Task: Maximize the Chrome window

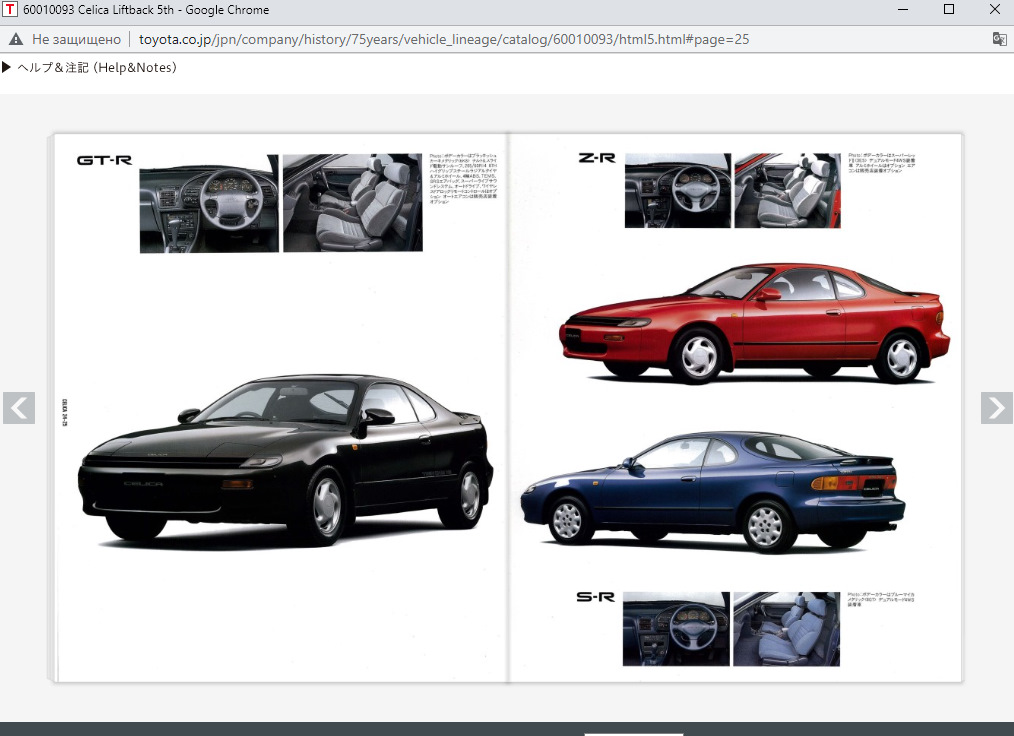Action: (x=949, y=10)
